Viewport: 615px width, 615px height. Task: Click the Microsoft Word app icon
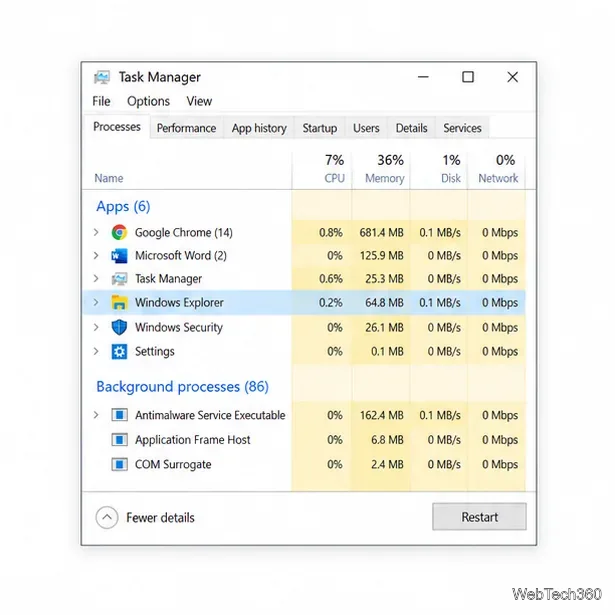click(119, 256)
